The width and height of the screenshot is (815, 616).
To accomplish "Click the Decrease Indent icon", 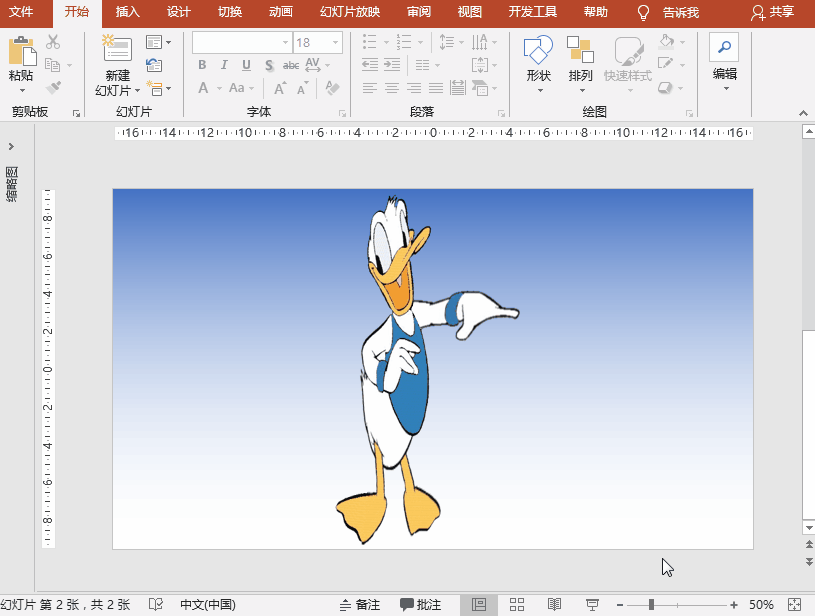I will [370, 64].
